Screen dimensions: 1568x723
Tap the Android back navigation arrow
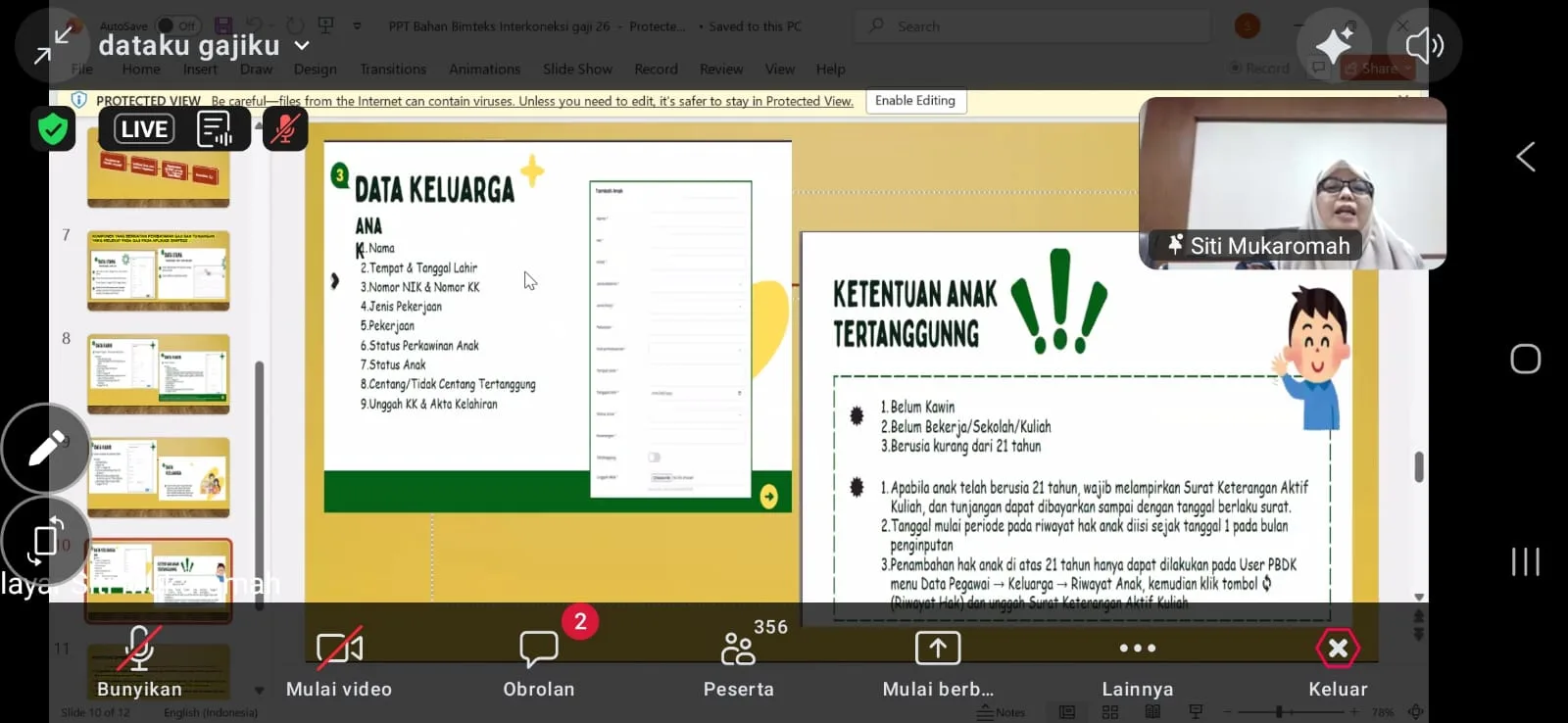pyautogui.click(x=1525, y=157)
